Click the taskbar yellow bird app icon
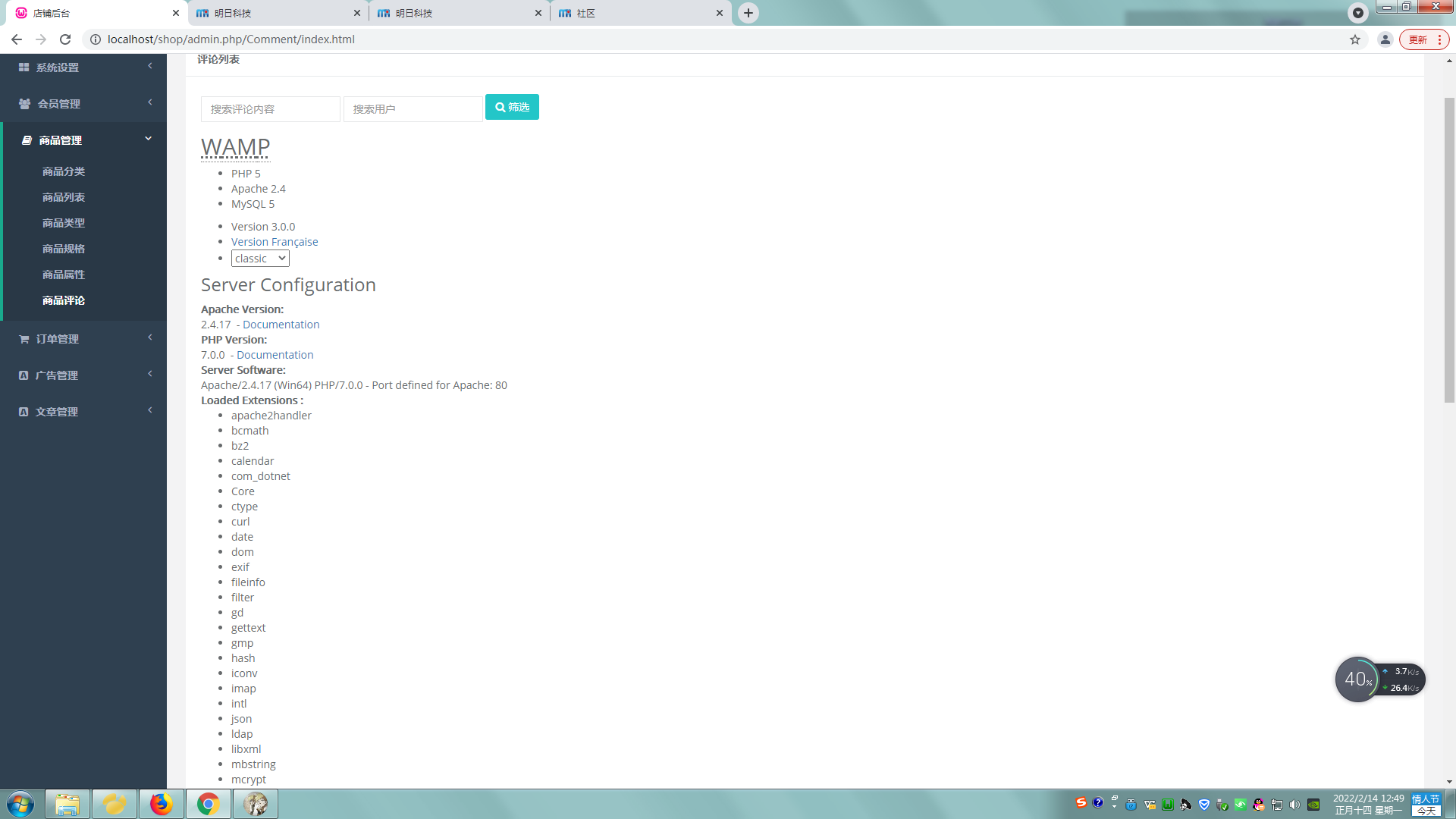 [115, 804]
